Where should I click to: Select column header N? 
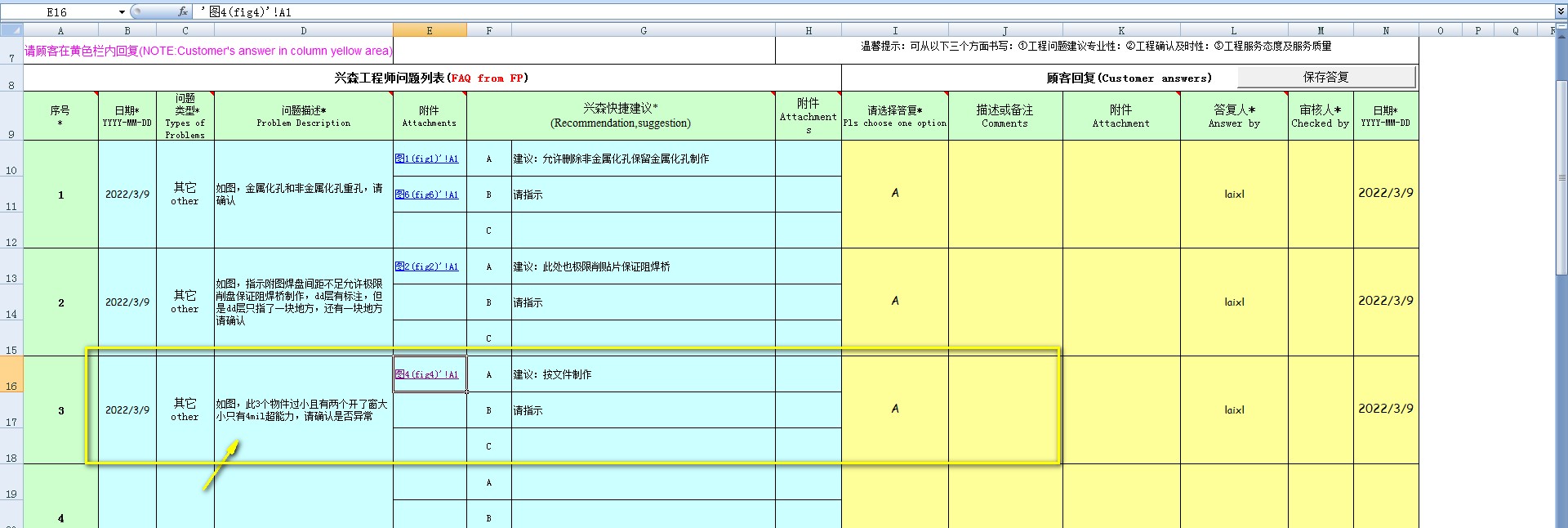click(x=1386, y=30)
